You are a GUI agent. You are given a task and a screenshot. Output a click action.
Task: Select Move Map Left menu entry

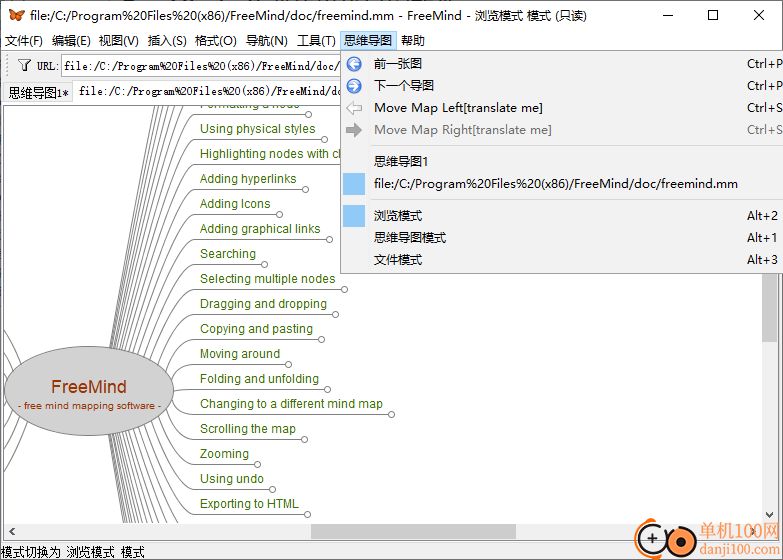(562, 108)
